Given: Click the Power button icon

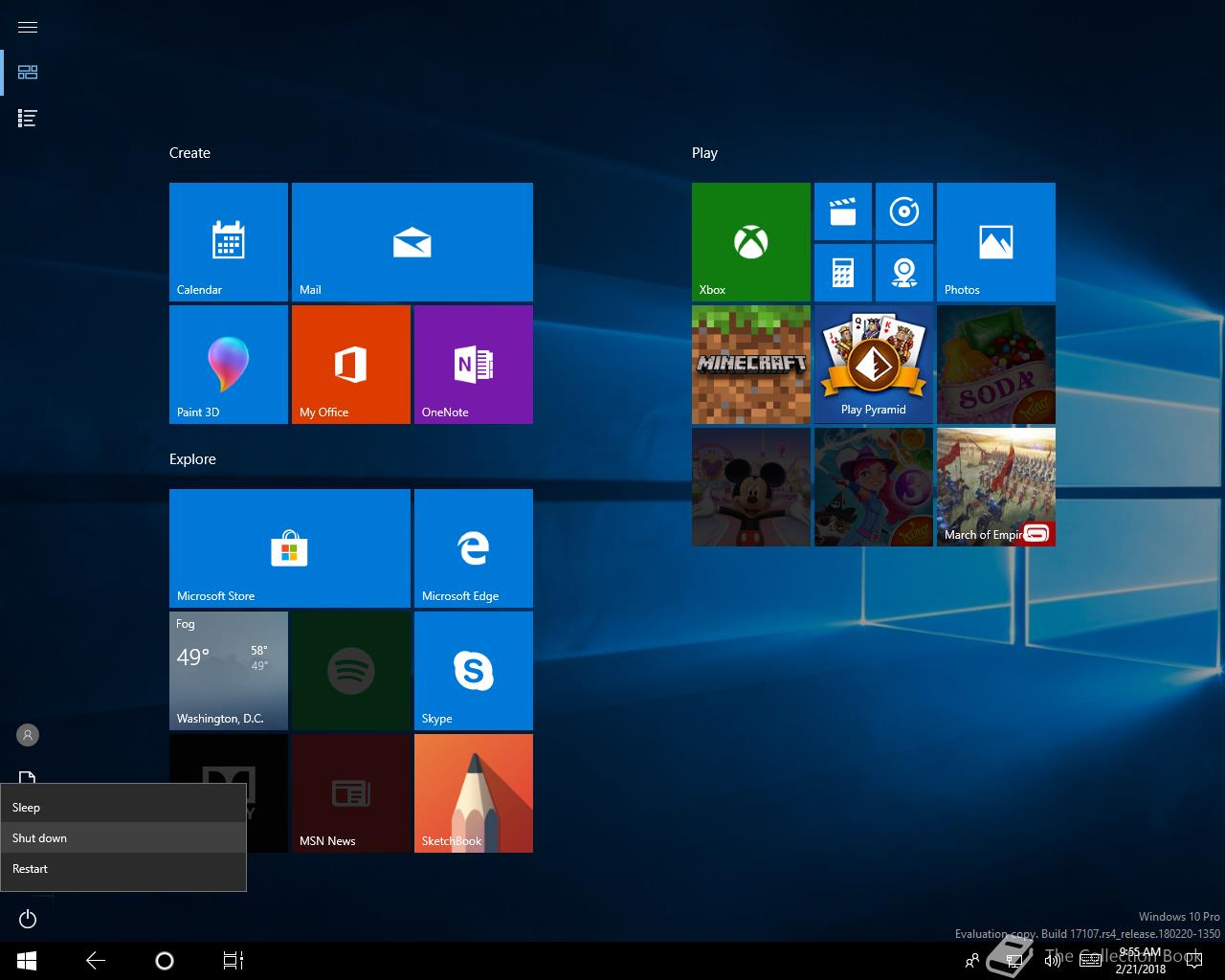Looking at the screenshot, I should click(x=28, y=920).
